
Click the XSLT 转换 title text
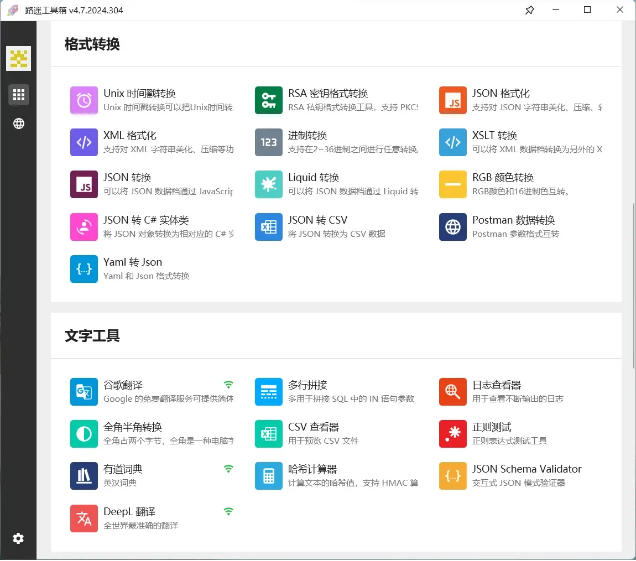494,135
